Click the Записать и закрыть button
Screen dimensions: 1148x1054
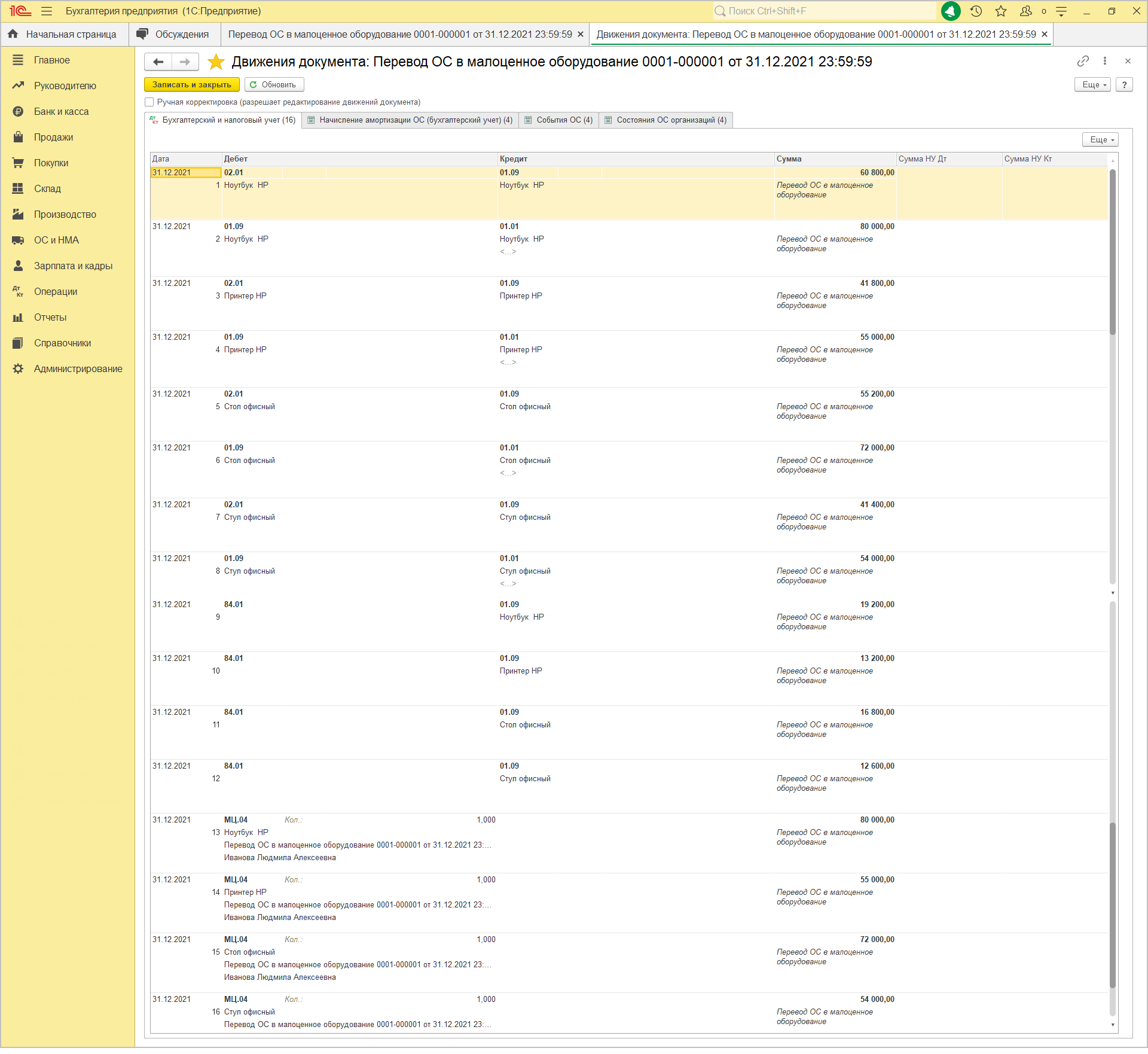[191, 84]
